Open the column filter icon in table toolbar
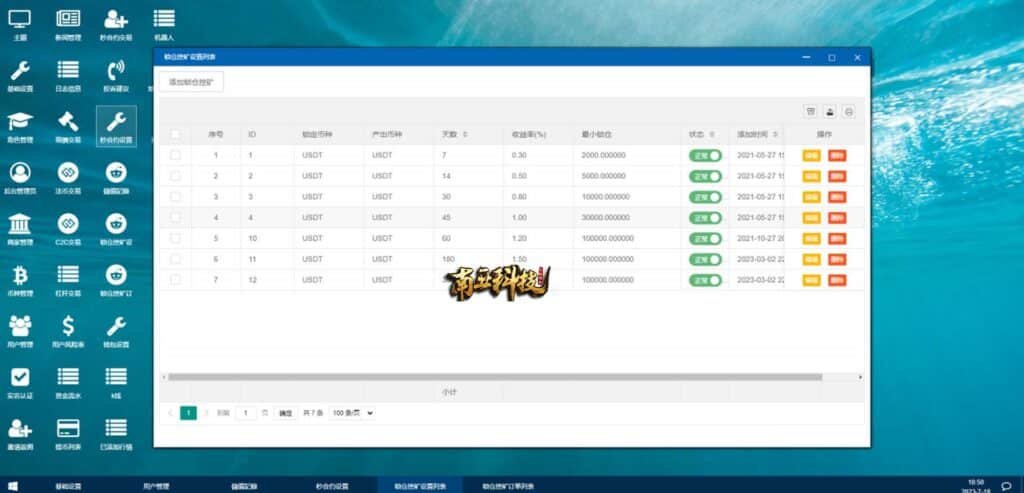This screenshot has width=1024, height=493. [x=811, y=112]
